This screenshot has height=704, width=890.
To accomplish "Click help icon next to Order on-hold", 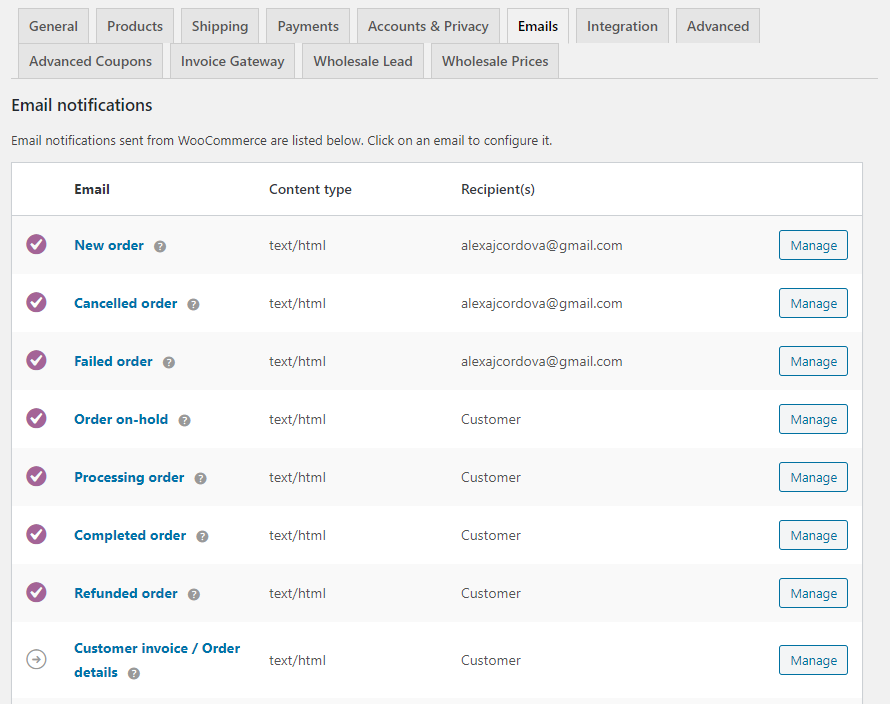I will 184,420.
